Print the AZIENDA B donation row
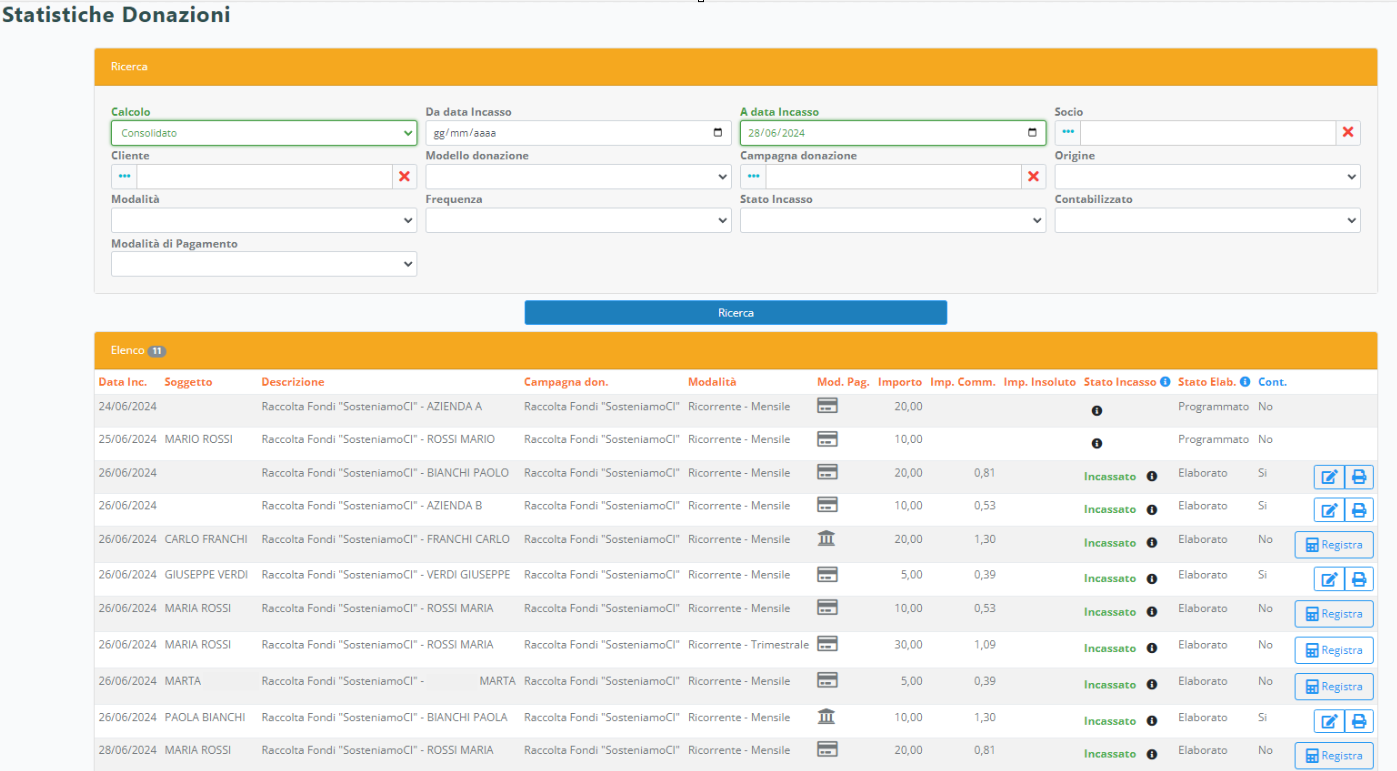 tap(1358, 510)
